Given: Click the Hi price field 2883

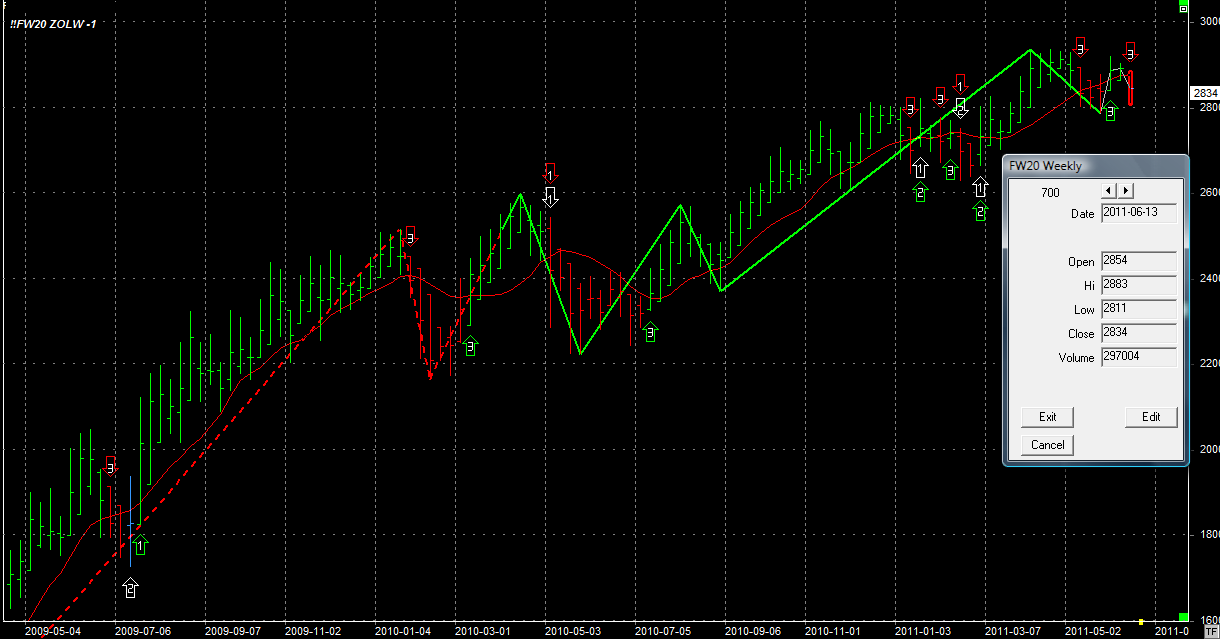Looking at the screenshot, I should 1138,285.
